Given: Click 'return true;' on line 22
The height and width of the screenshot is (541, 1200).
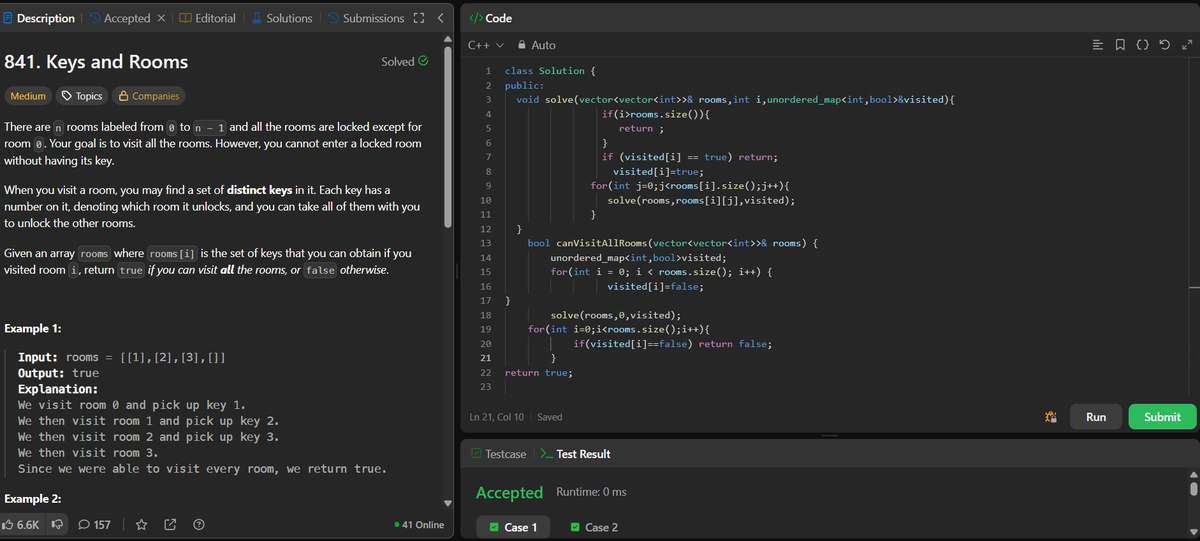Looking at the screenshot, I should pyautogui.click(x=539, y=373).
